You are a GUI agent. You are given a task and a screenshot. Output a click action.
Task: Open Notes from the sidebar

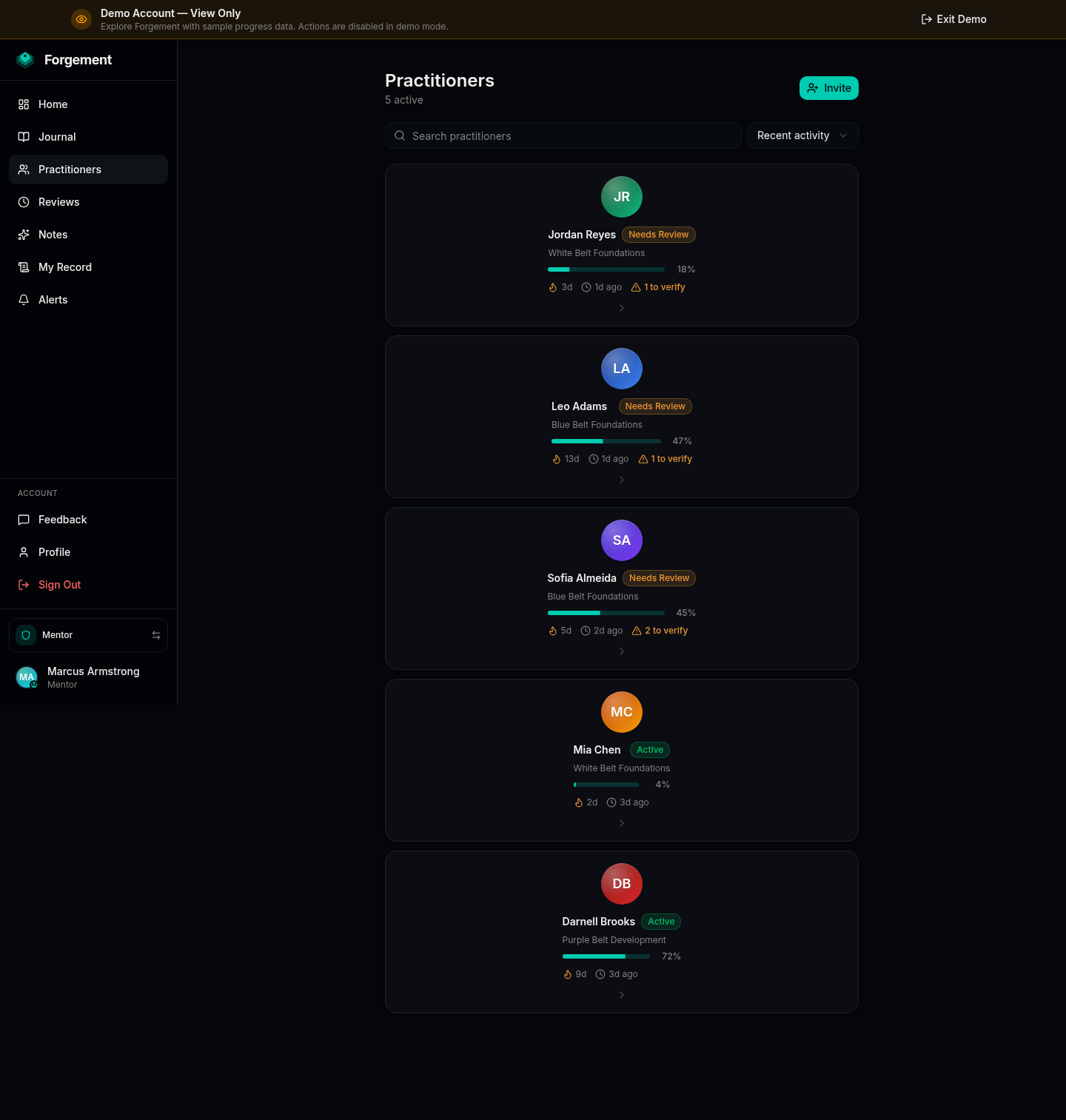88,235
